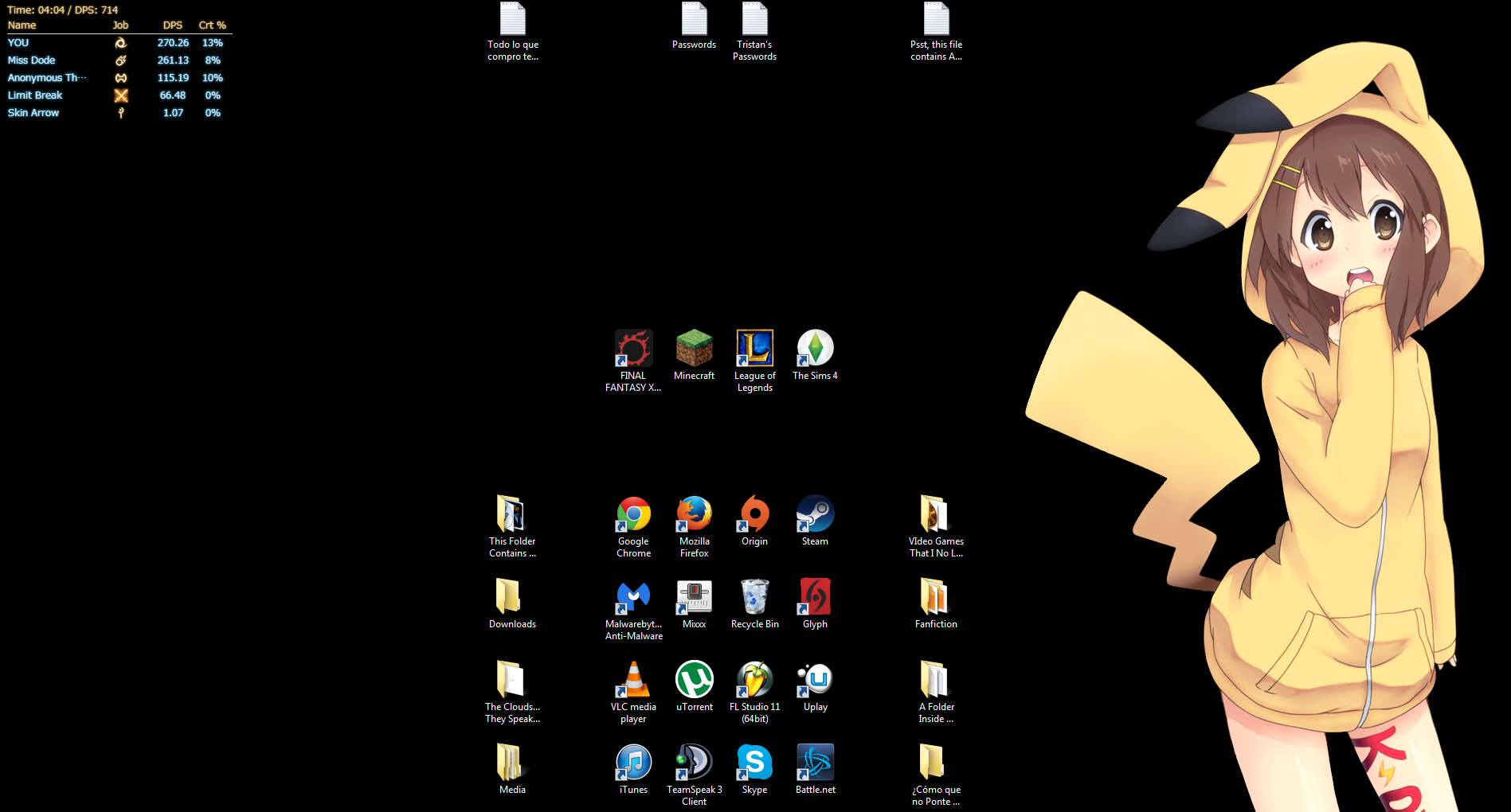Open Google Chrome shortcut

point(633,526)
